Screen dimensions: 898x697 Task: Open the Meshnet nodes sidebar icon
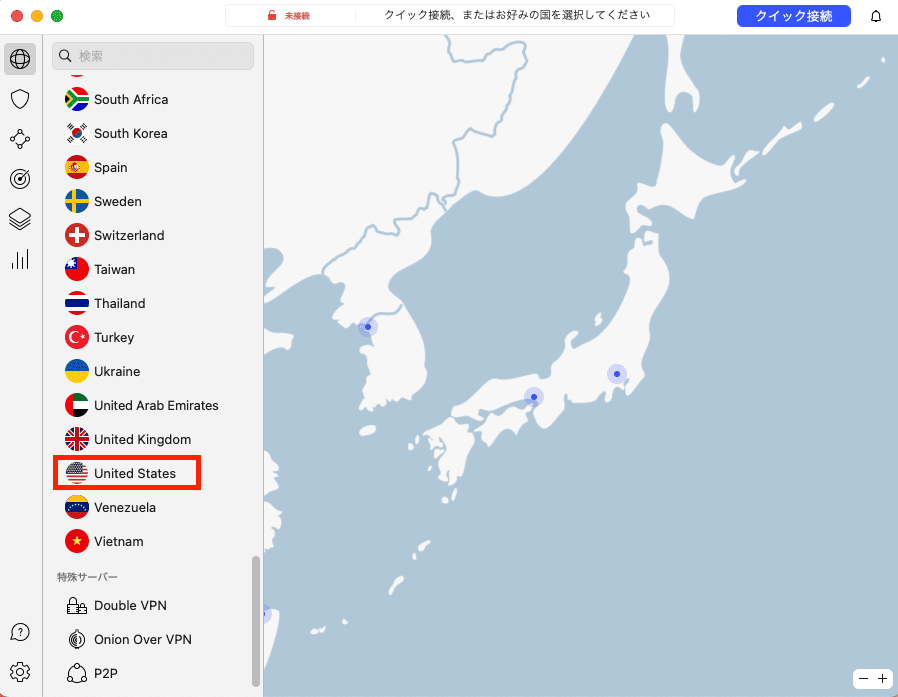[x=20, y=139]
